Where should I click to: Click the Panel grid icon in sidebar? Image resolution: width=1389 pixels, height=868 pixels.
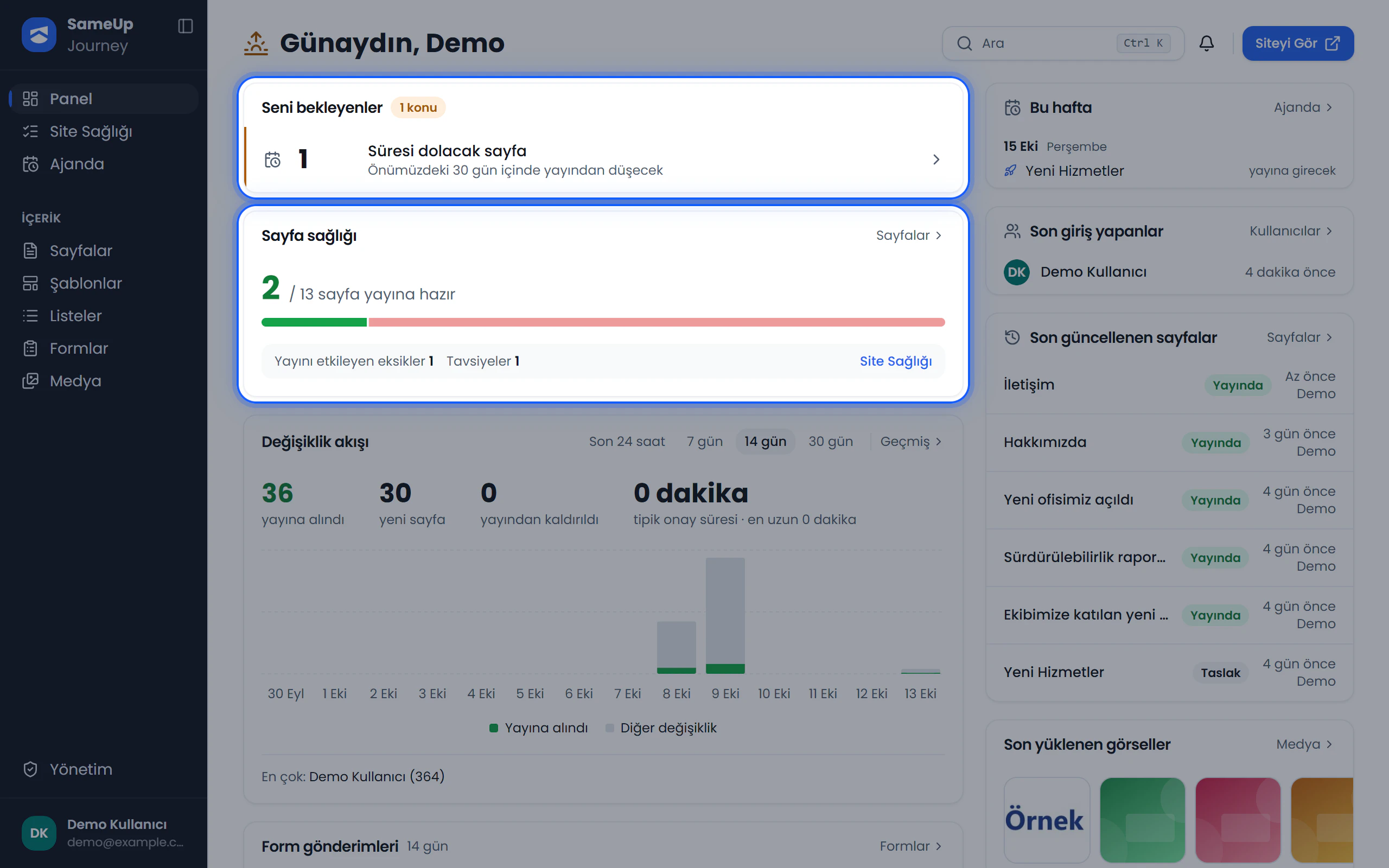[30, 99]
